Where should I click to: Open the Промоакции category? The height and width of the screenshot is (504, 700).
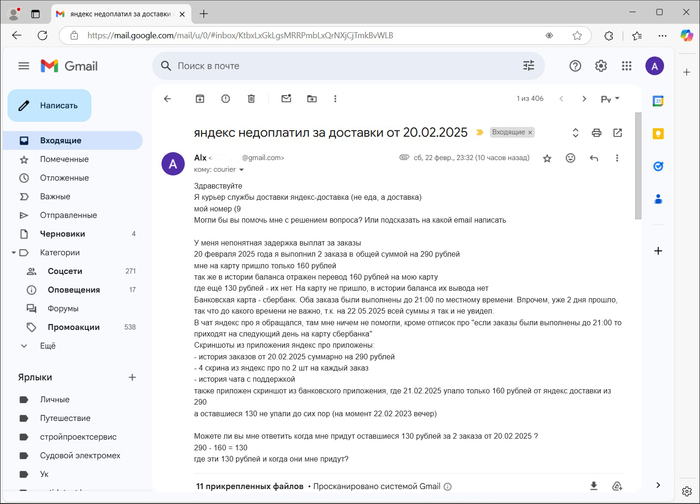pyautogui.click(x=73, y=327)
